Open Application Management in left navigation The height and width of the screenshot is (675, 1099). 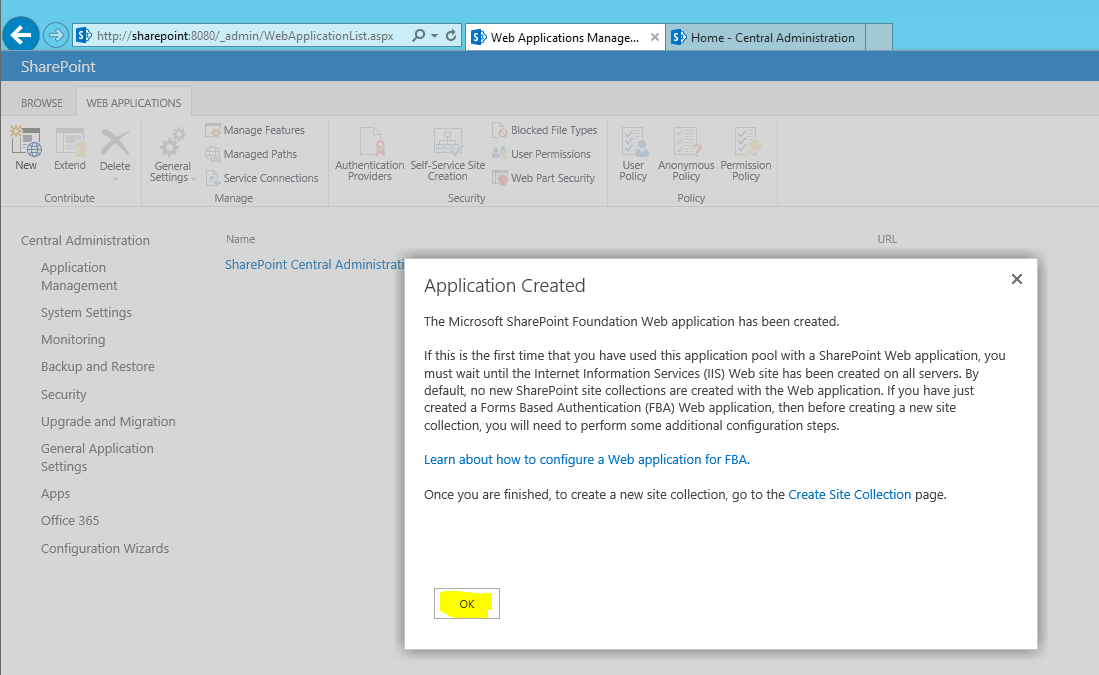[x=79, y=276]
